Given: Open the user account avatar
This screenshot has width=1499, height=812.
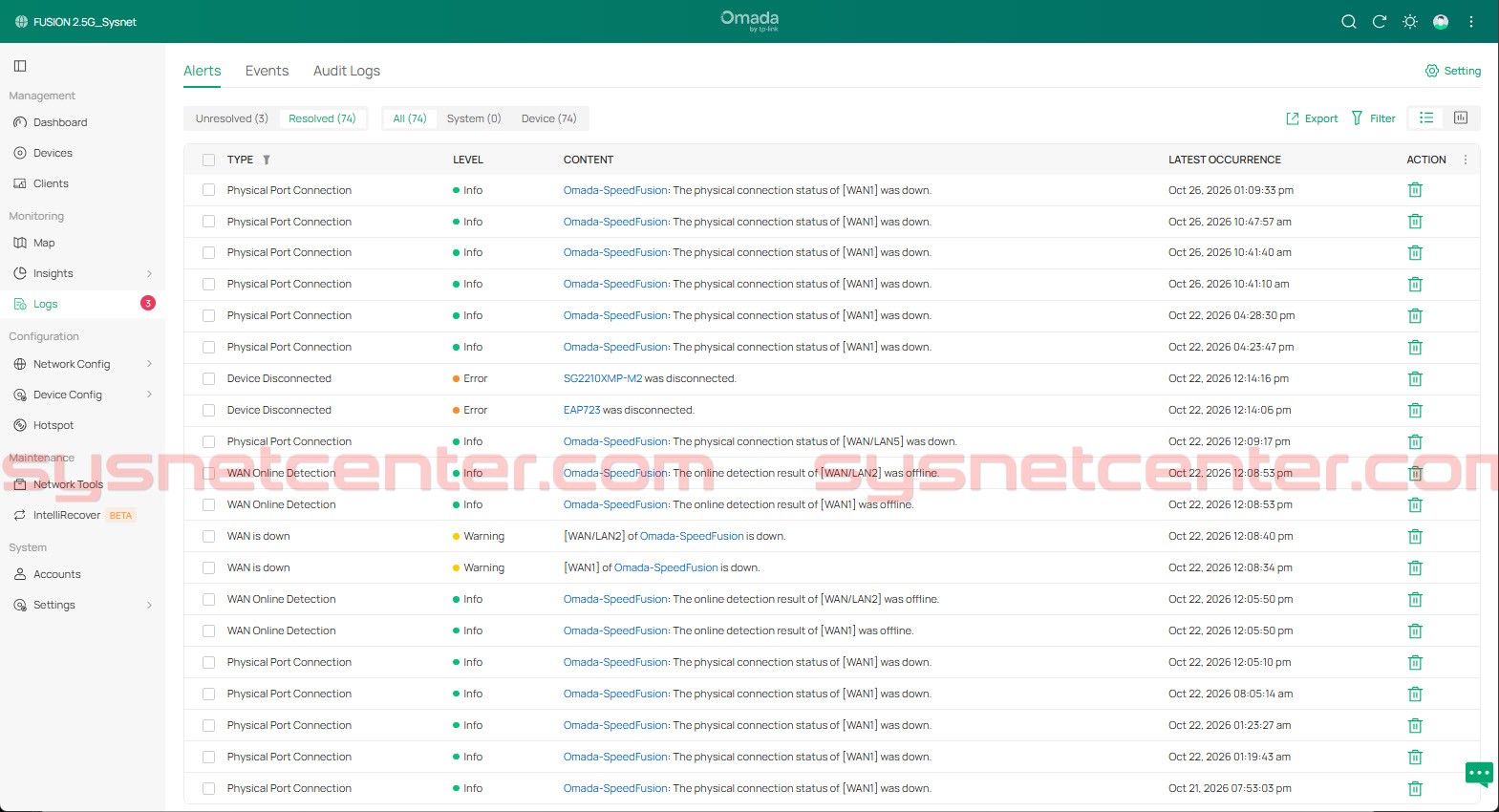Looking at the screenshot, I should tap(1441, 22).
